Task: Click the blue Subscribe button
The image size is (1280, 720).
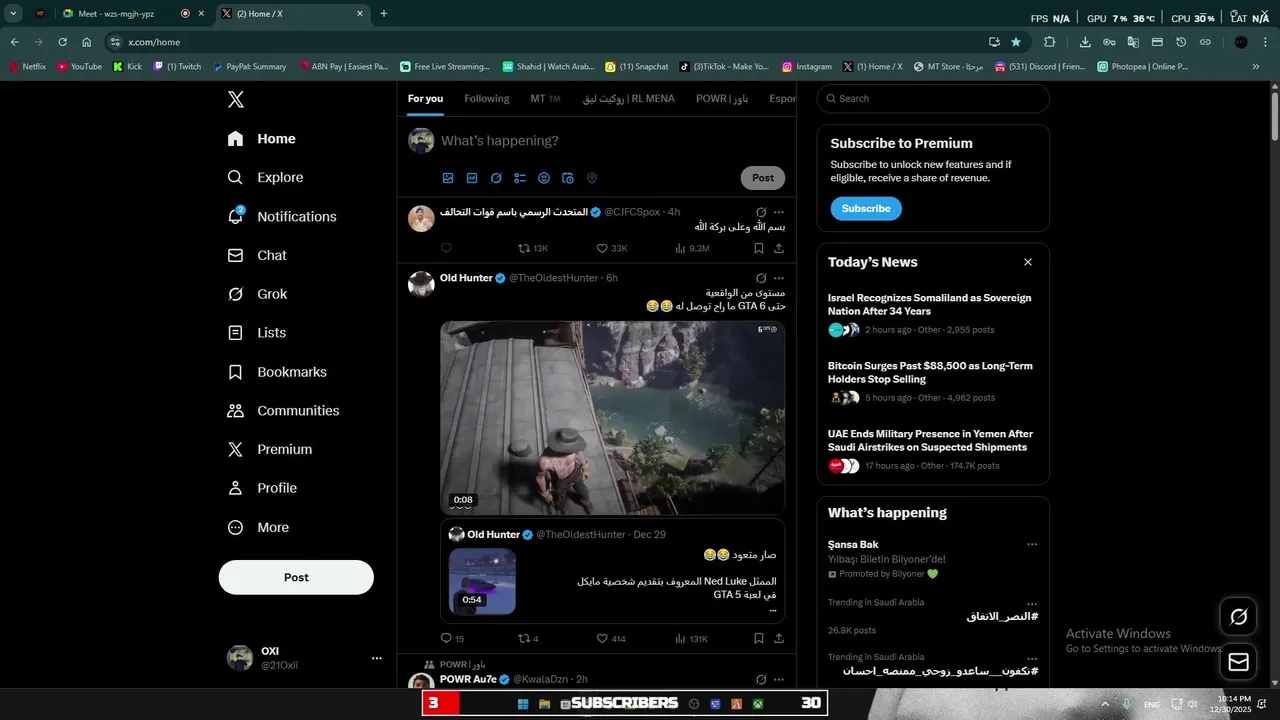Action: tap(866, 209)
